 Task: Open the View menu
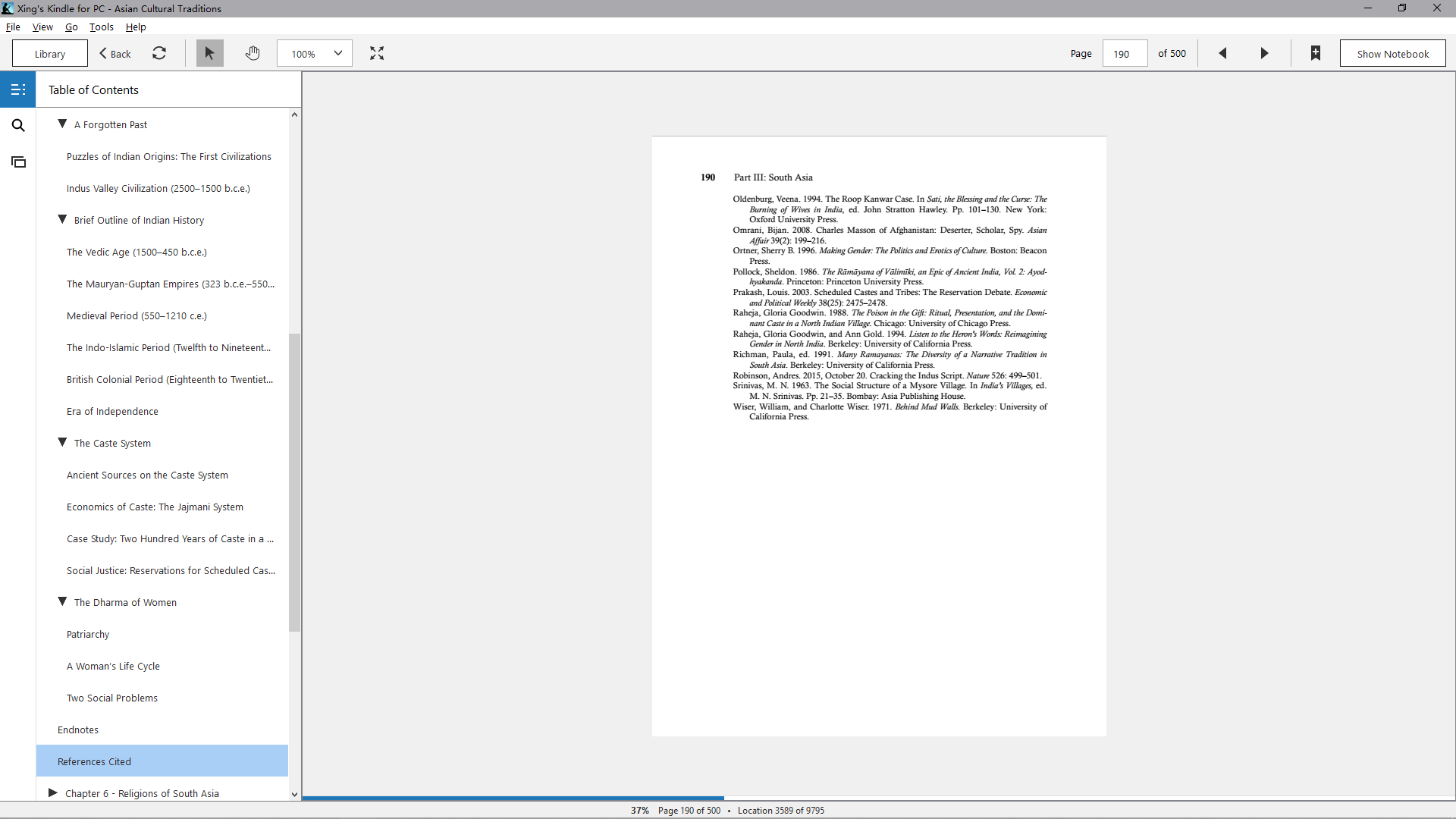pyautogui.click(x=42, y=27)
